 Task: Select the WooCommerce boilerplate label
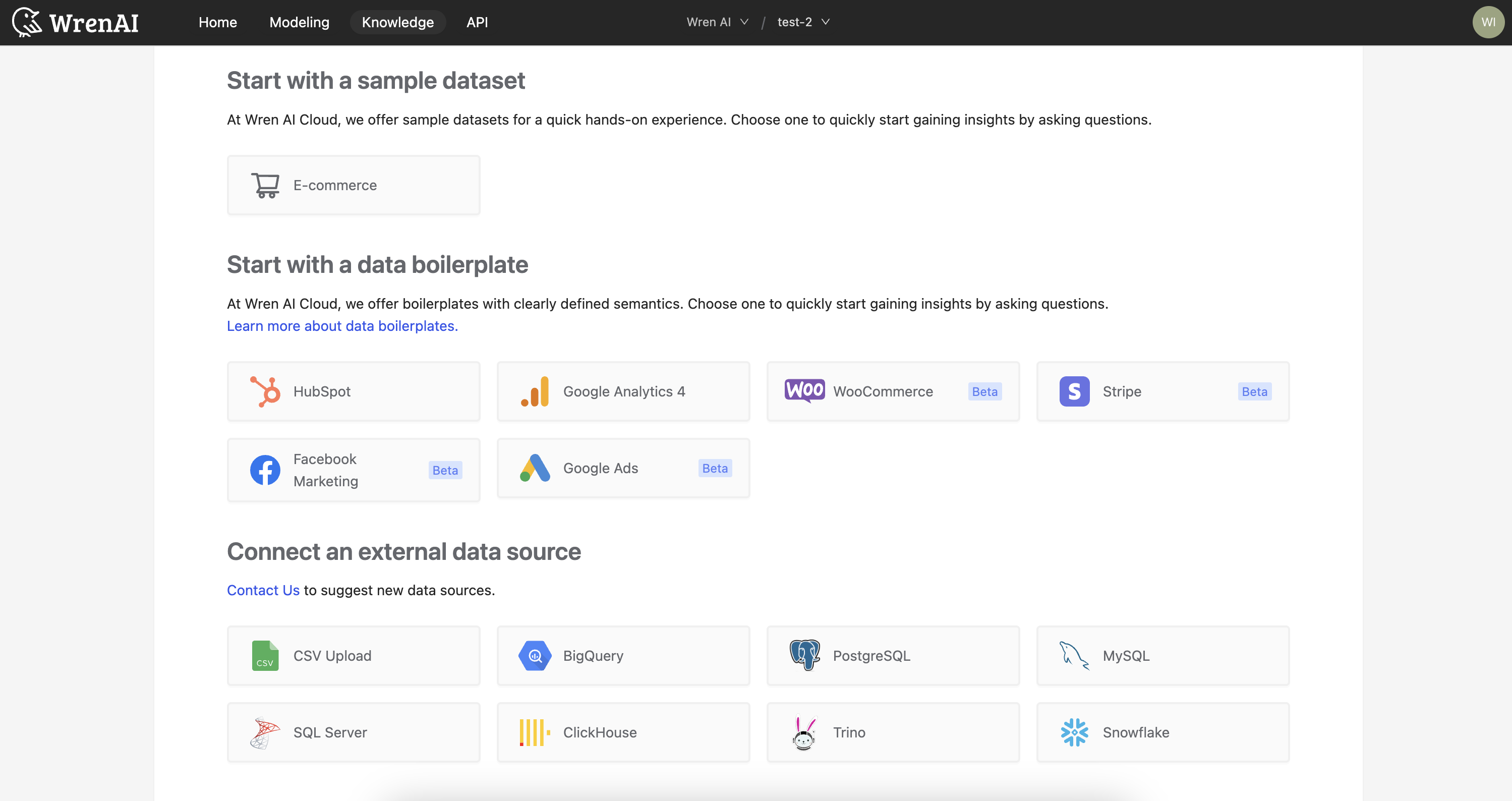883,392
